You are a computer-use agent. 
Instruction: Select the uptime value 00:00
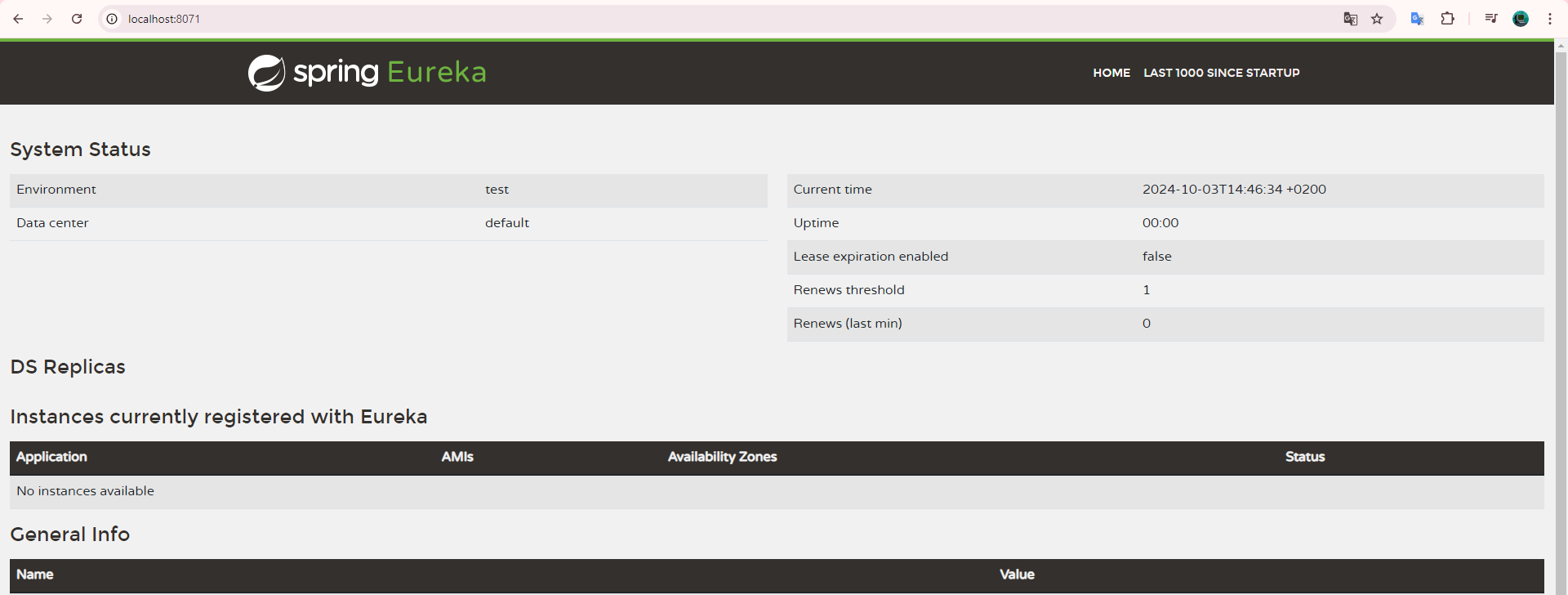click(1160, 223)
